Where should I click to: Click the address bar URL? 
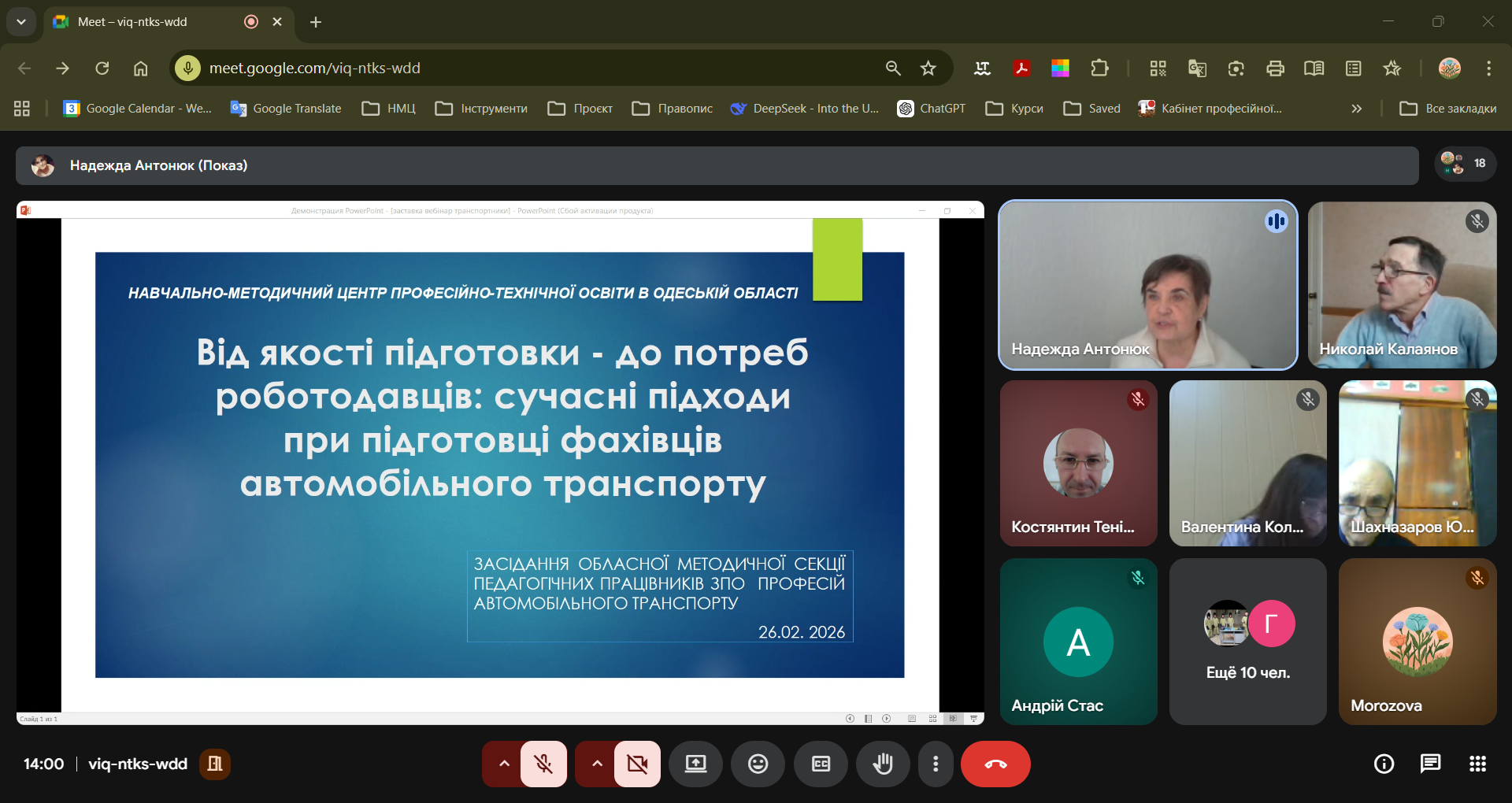coord(315,68)
